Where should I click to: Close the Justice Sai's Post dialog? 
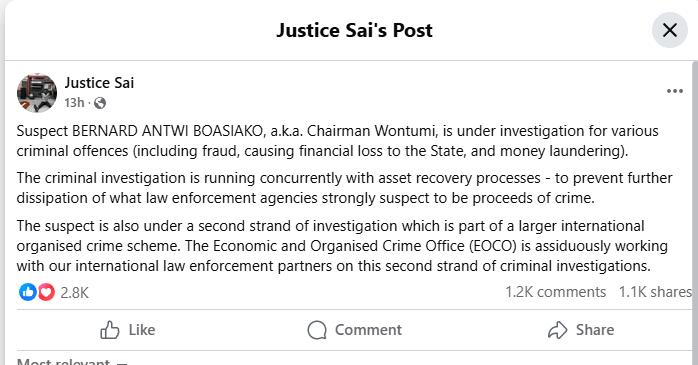[670, 30]
